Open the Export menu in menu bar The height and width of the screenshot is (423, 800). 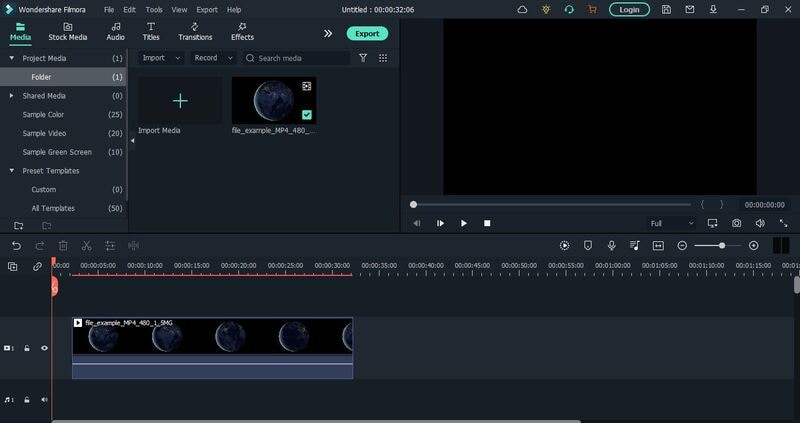207,10
